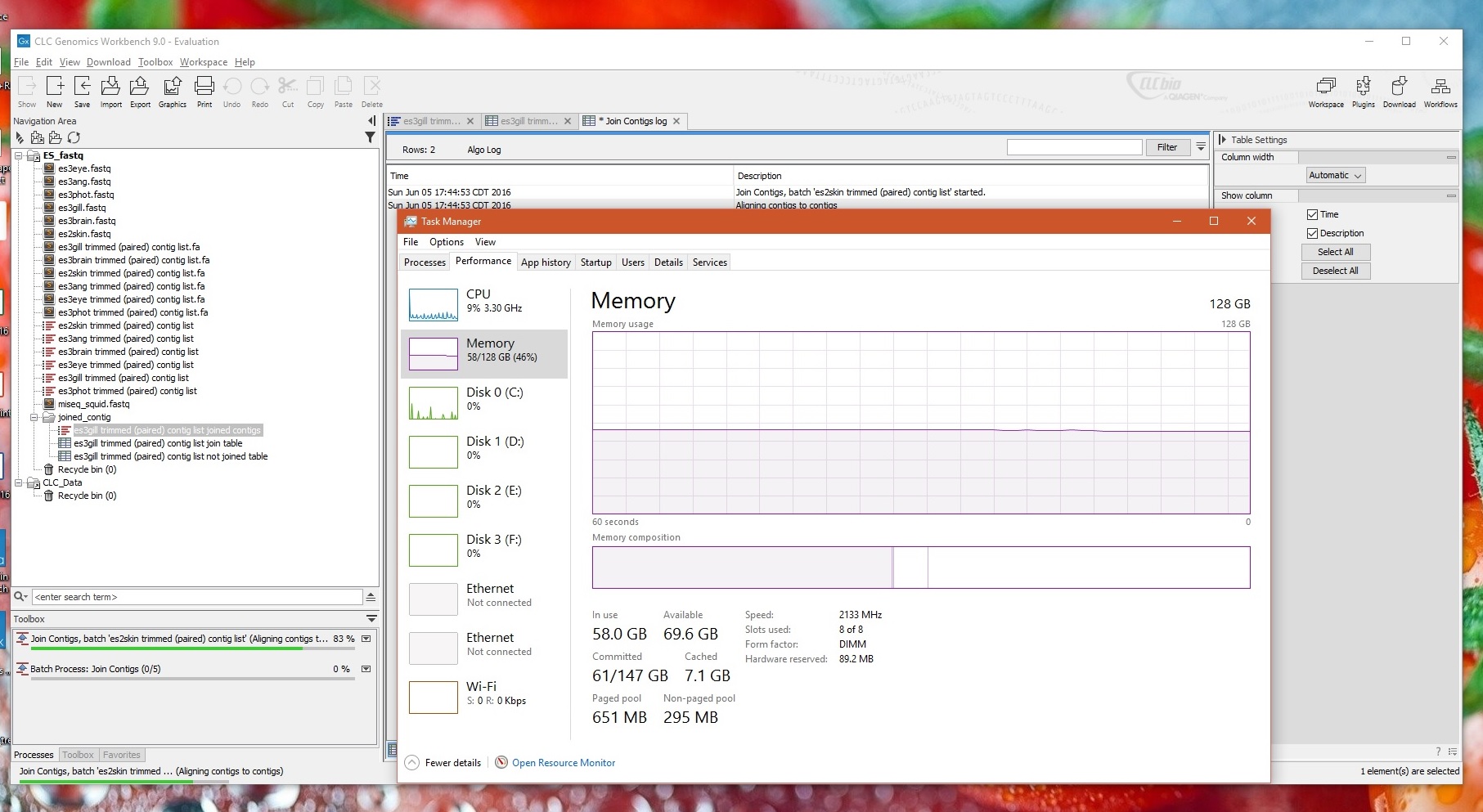Click the filter funnel icon in Navigation Area
This screenshot has width=1483, height=812.
click(x=370, y=137)
